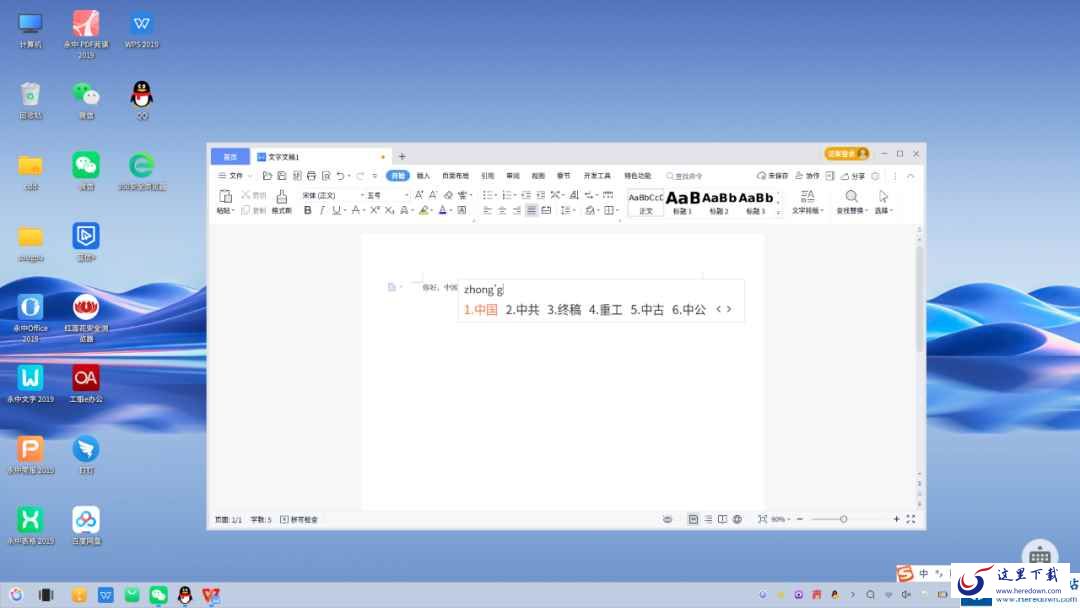Viewport: 1080px width, 608px height.
Task: Select the Normal body text style
Action: pos(645,202)
